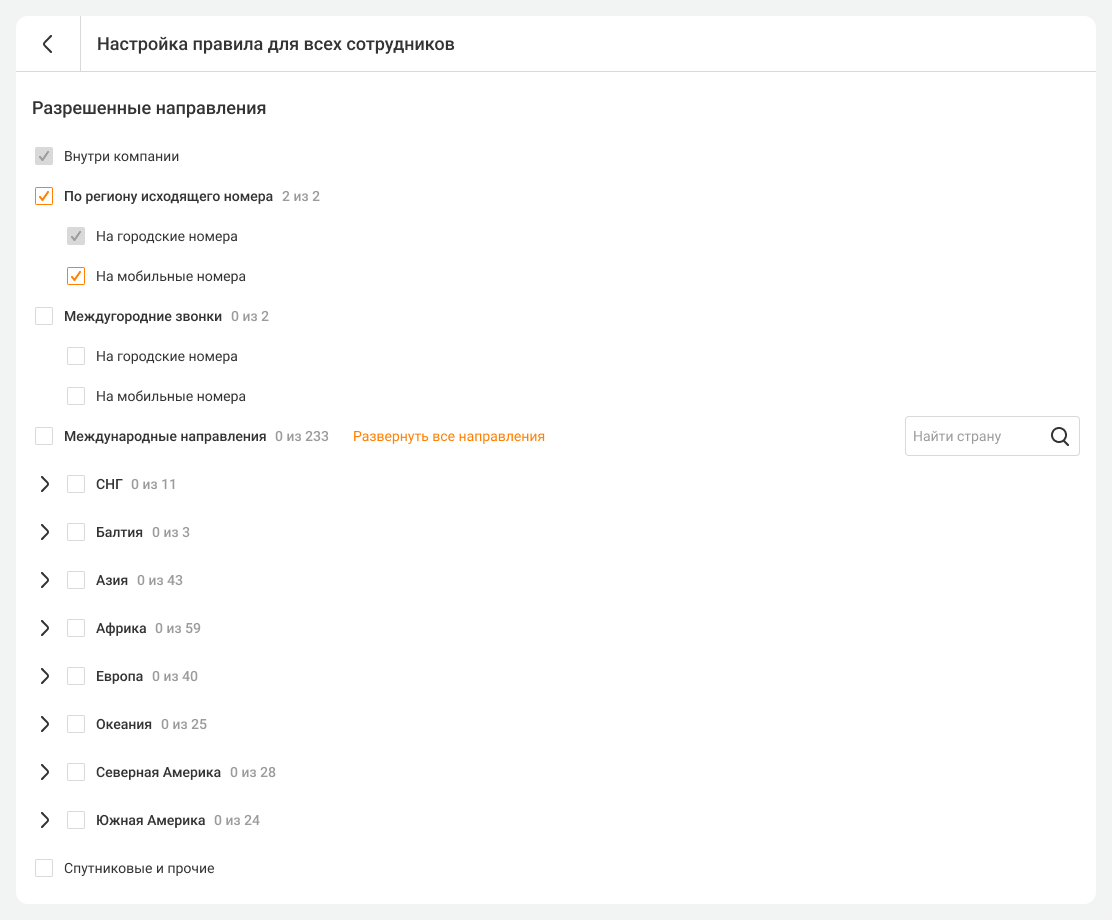The height and width of the screenshot is (920, 1112).
Task: Uncheck По региону исходящего номера checkbox
Action: (x=44, y=196)
